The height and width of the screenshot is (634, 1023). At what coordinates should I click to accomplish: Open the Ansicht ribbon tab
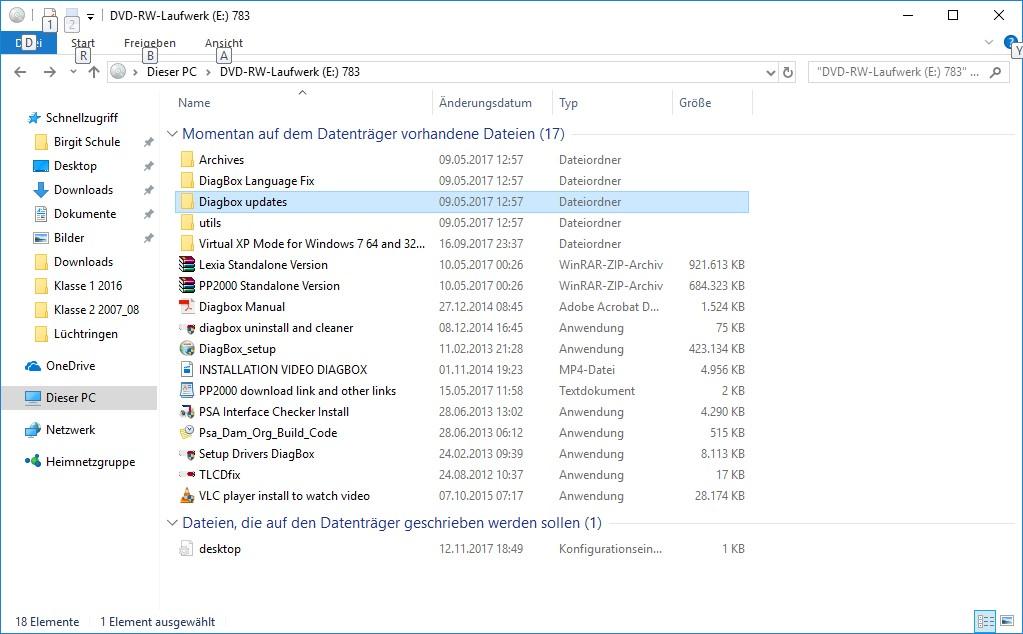(224, 43)
